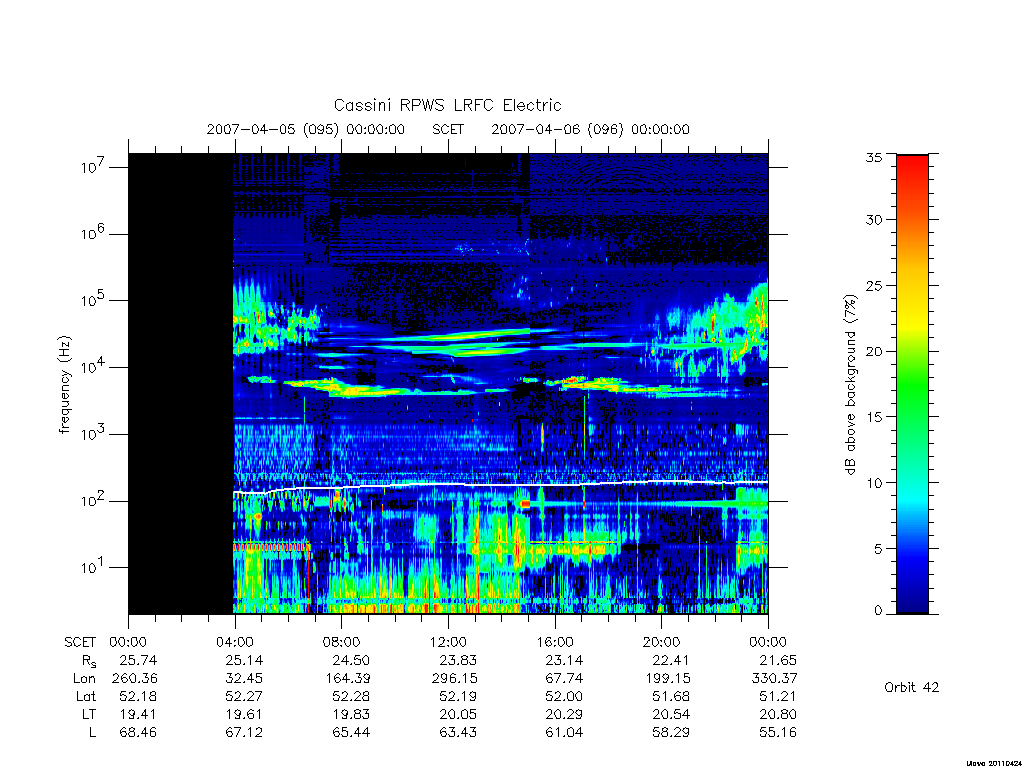Click Lat value 52.27

click(244, 696)
